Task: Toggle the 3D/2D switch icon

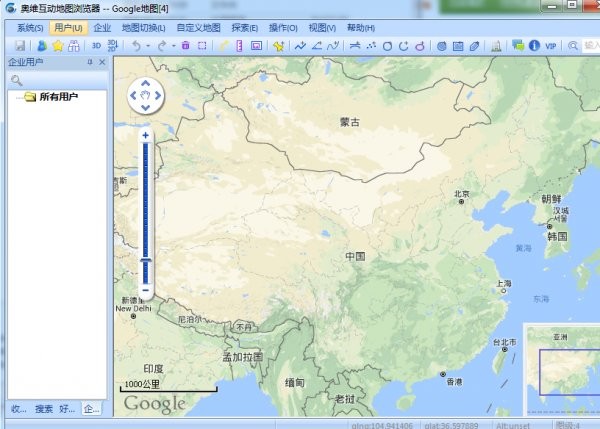Action: (112, 46)
